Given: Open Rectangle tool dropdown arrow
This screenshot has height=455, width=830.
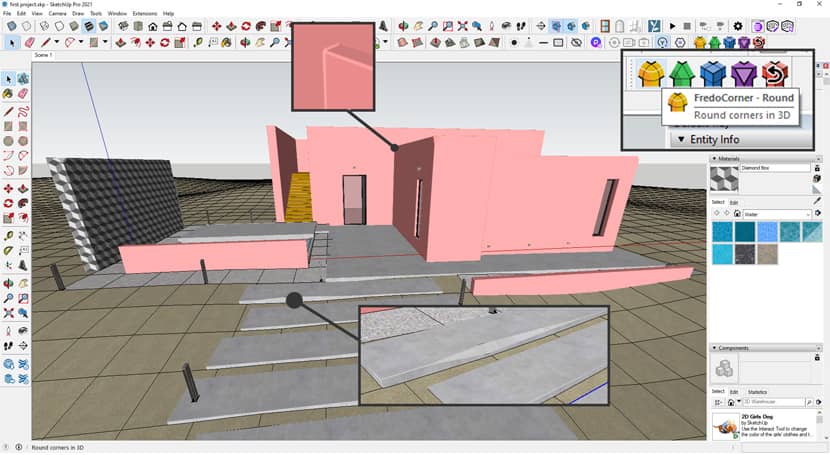Looking at the screenshot, I should coord(105,42).
